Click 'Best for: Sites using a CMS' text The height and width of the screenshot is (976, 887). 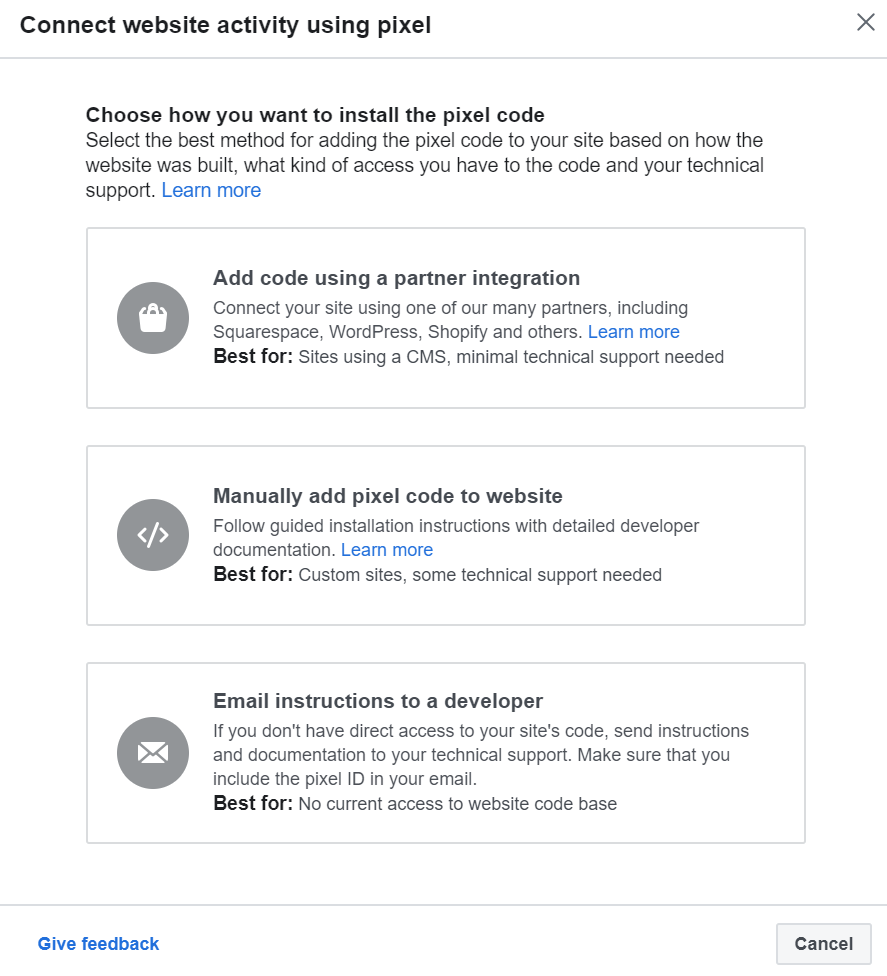tap(468, 356)
